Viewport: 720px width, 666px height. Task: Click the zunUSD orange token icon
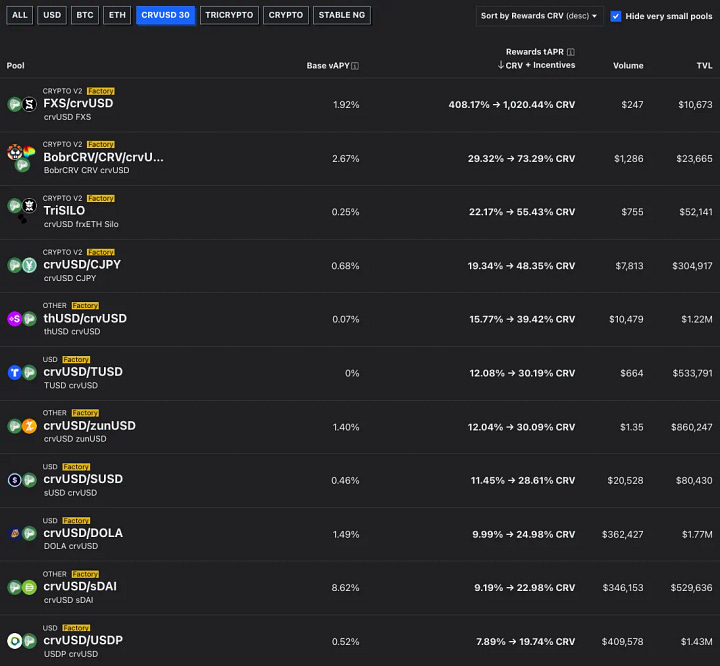coord(29,426)
